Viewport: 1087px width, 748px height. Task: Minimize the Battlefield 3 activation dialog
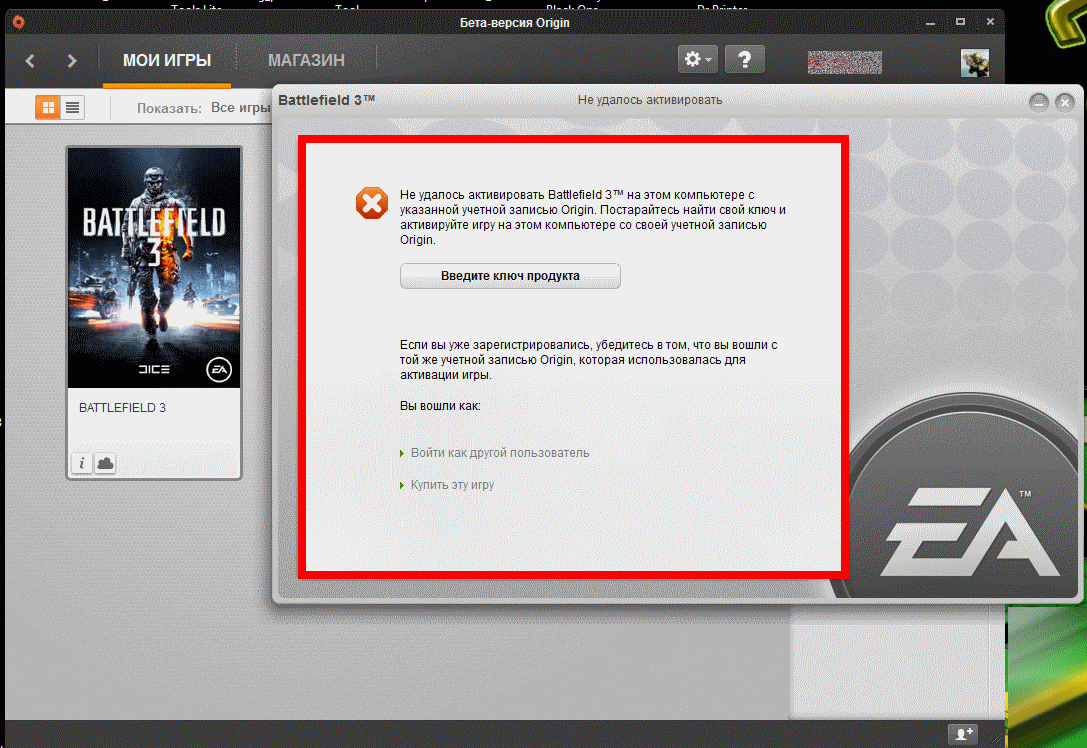pyautogui.click(x=1038, y=103)
